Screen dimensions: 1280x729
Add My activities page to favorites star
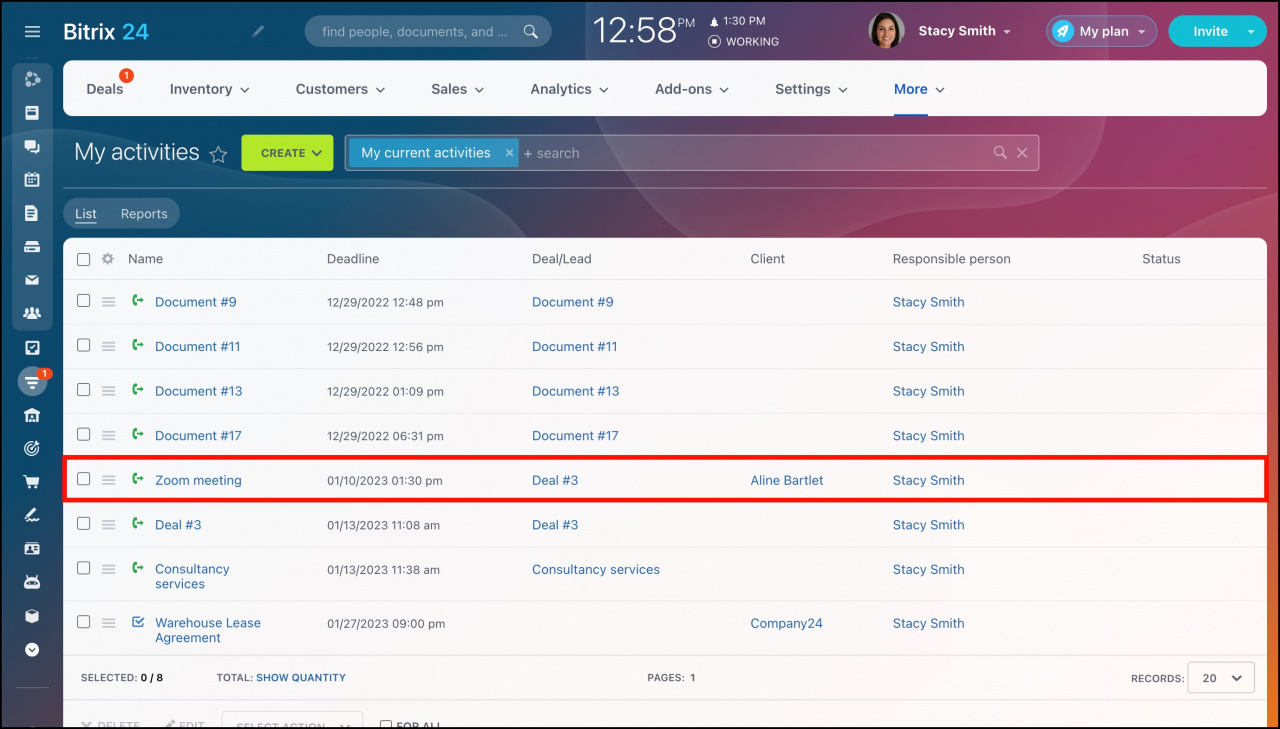pyautogui.click(x=218, y=154)
